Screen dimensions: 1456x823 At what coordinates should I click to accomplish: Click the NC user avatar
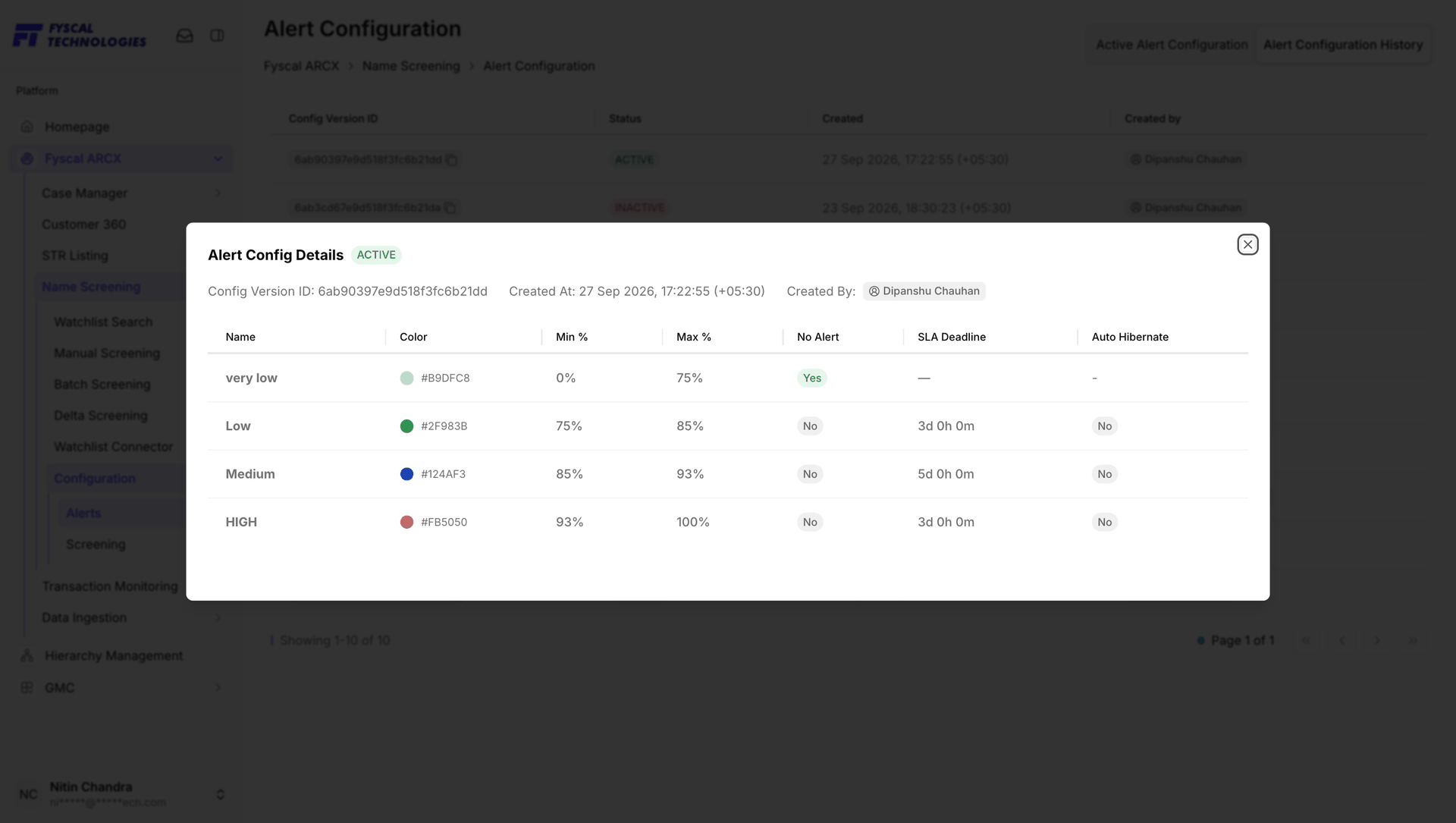pyautogui.click(x=28, y=794)
